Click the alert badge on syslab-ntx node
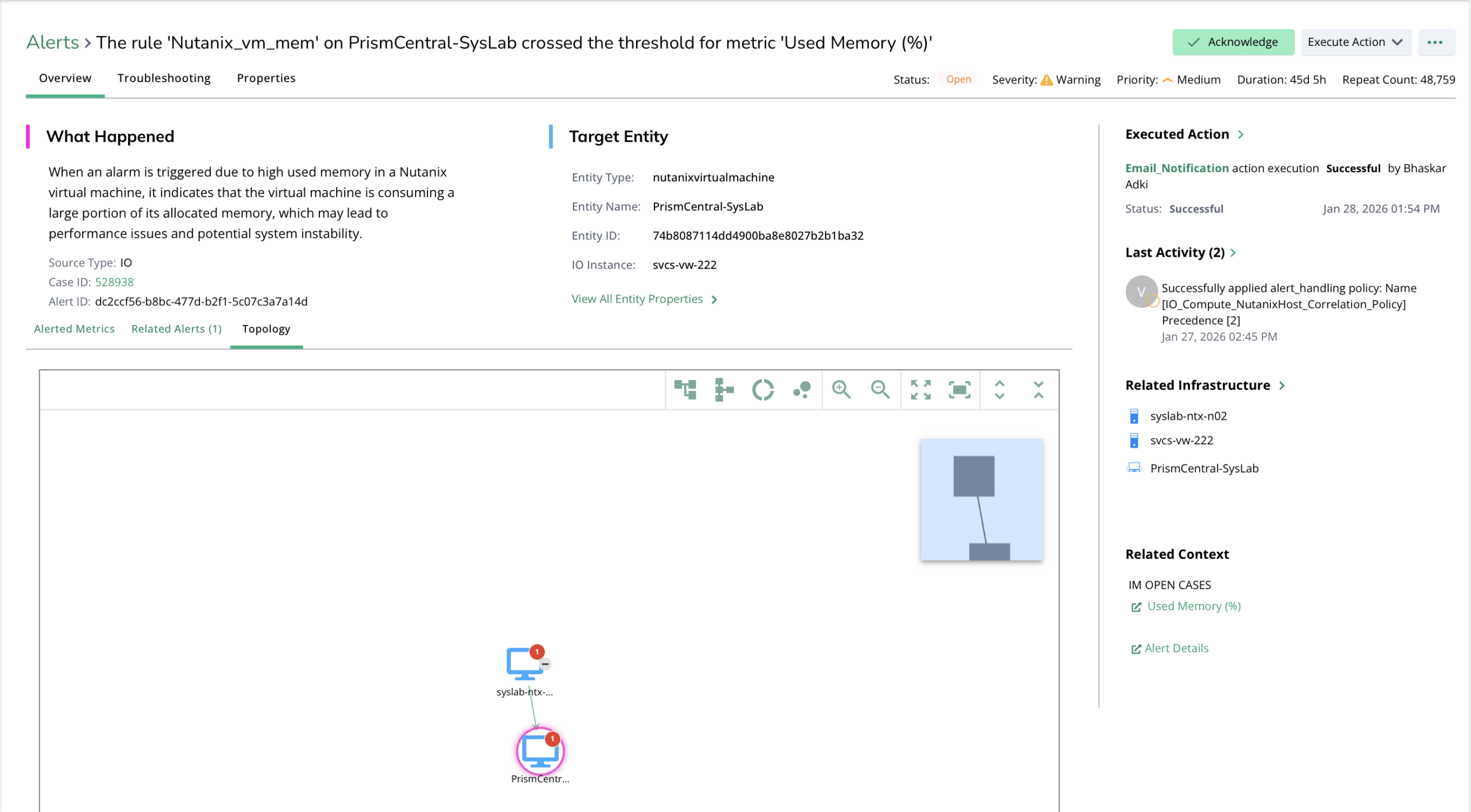 tap(537, 652)
